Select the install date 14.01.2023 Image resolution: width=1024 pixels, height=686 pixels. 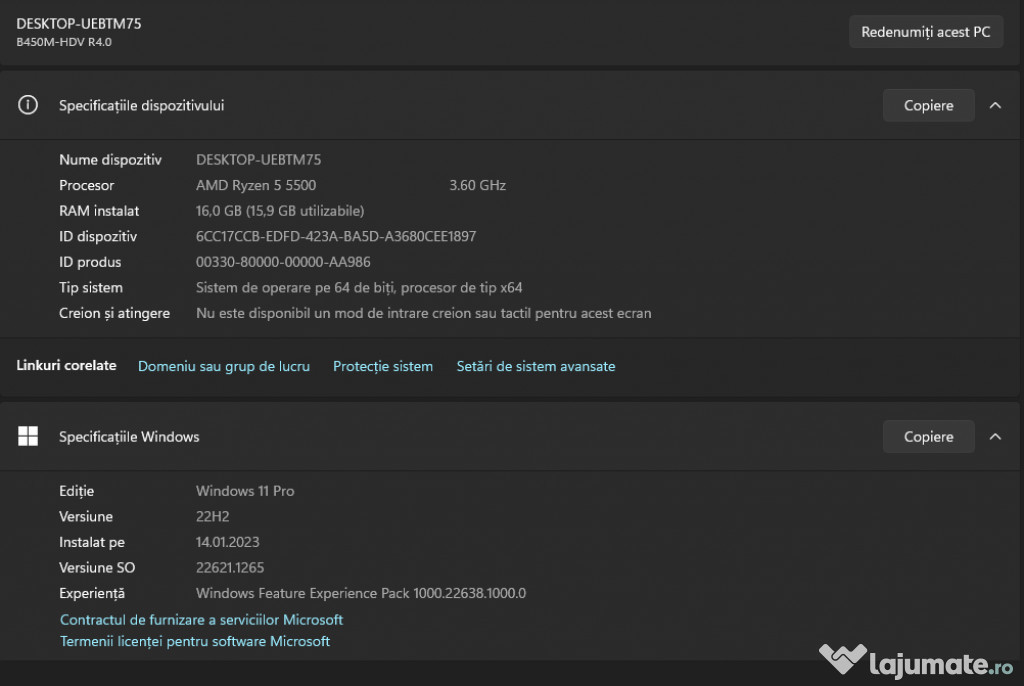pyautogui.click(x=227, y=542)
